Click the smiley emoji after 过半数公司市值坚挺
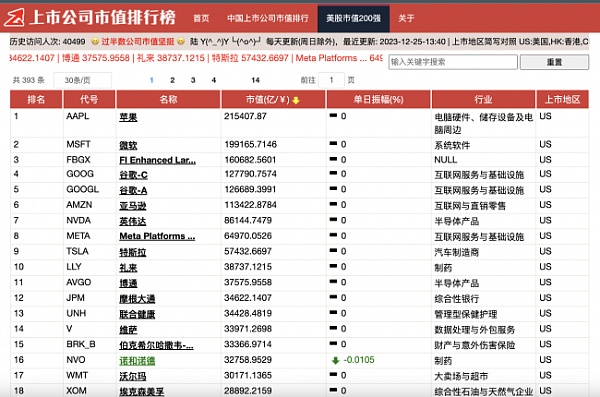 click(x=181, y=41)
